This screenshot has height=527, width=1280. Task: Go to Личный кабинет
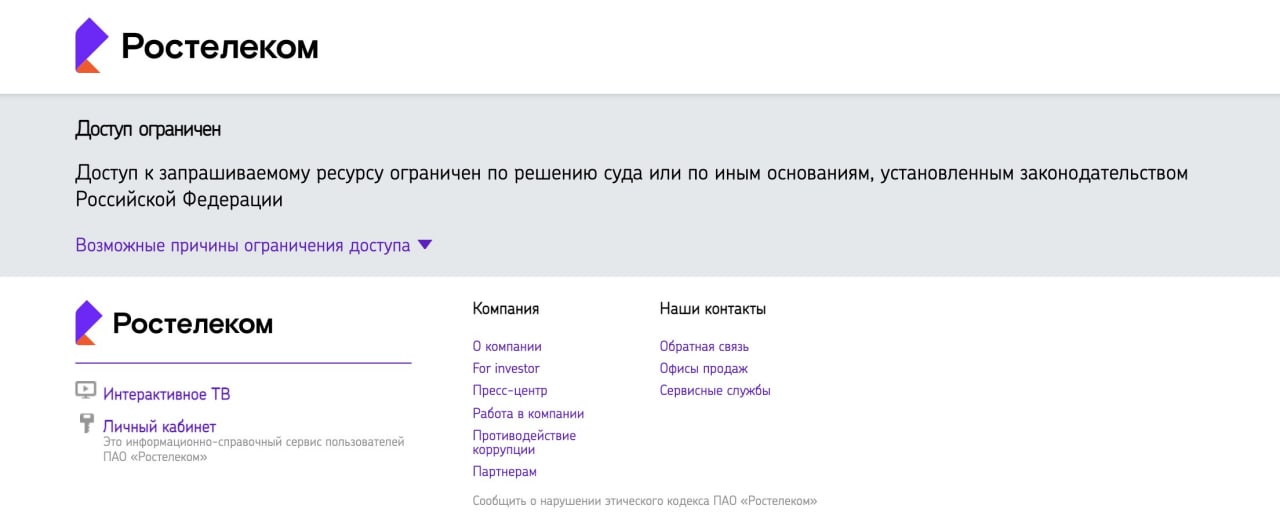click(159, 426)
